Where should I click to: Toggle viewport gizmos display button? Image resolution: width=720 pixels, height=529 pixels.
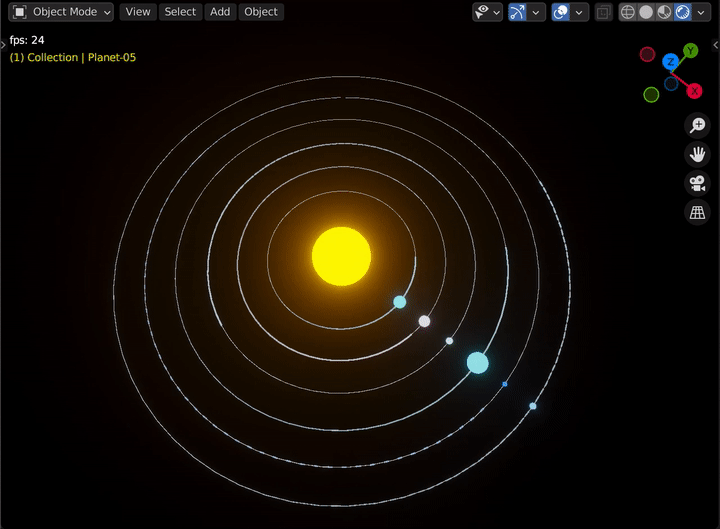point(518,12)
